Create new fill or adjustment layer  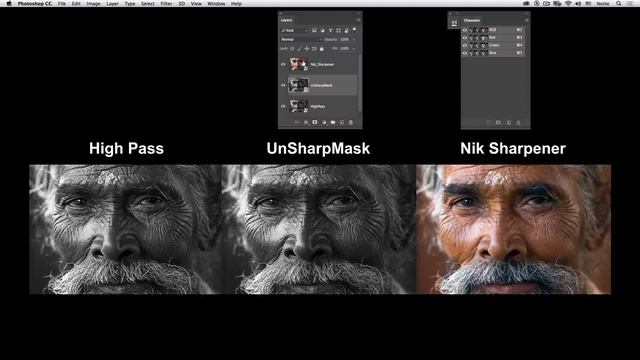[324, 122]
